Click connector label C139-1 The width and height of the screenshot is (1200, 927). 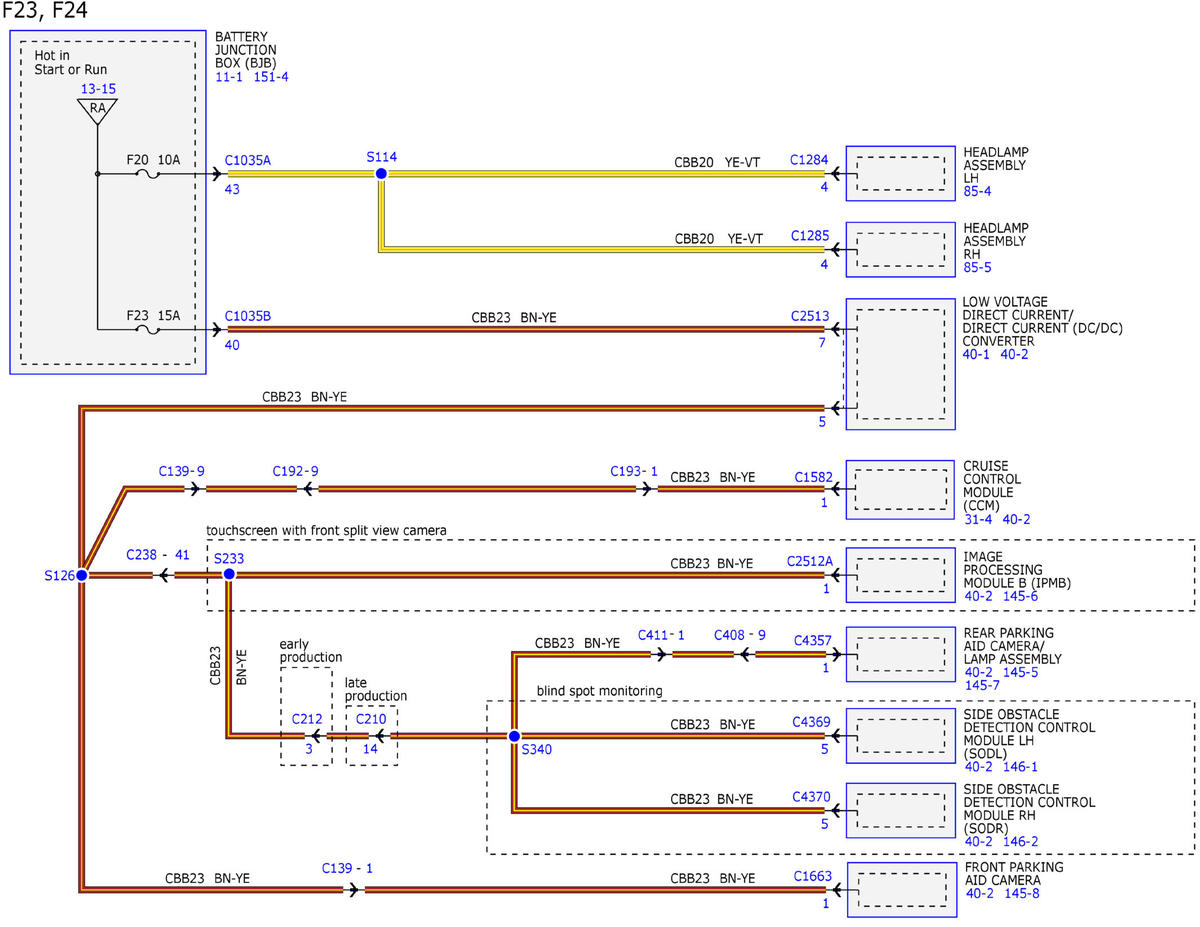pyautogui.click(x=348, y=868)
